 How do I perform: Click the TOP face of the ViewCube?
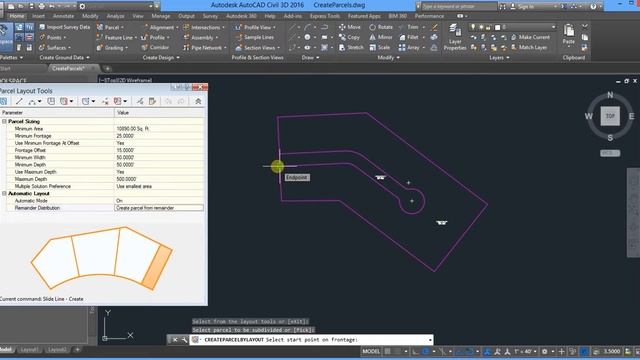point(610,116)
